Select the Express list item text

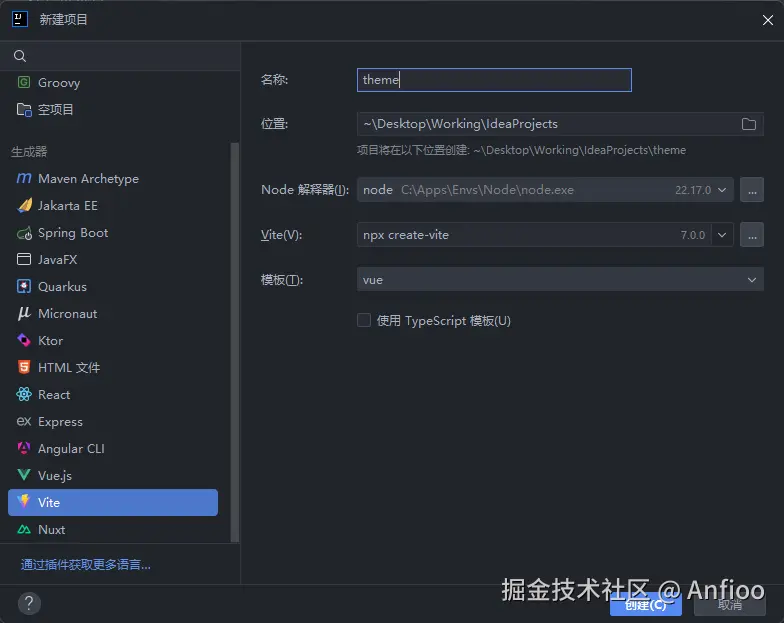pyautogui.click(x=60, y=422)
